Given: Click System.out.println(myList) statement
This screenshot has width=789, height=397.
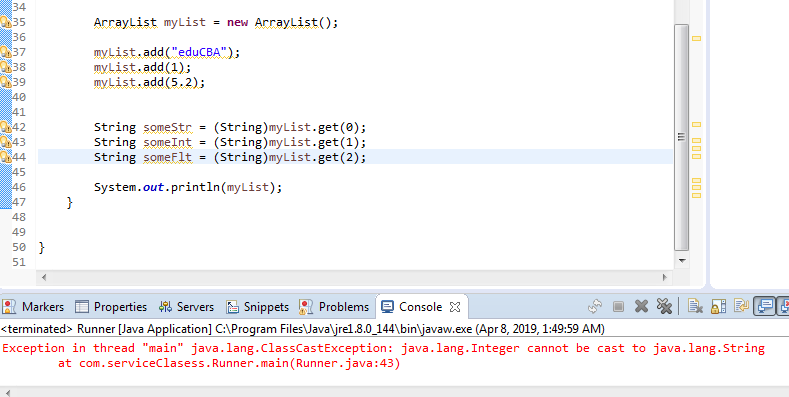Looking at the screenshot, I should (188, 188).
